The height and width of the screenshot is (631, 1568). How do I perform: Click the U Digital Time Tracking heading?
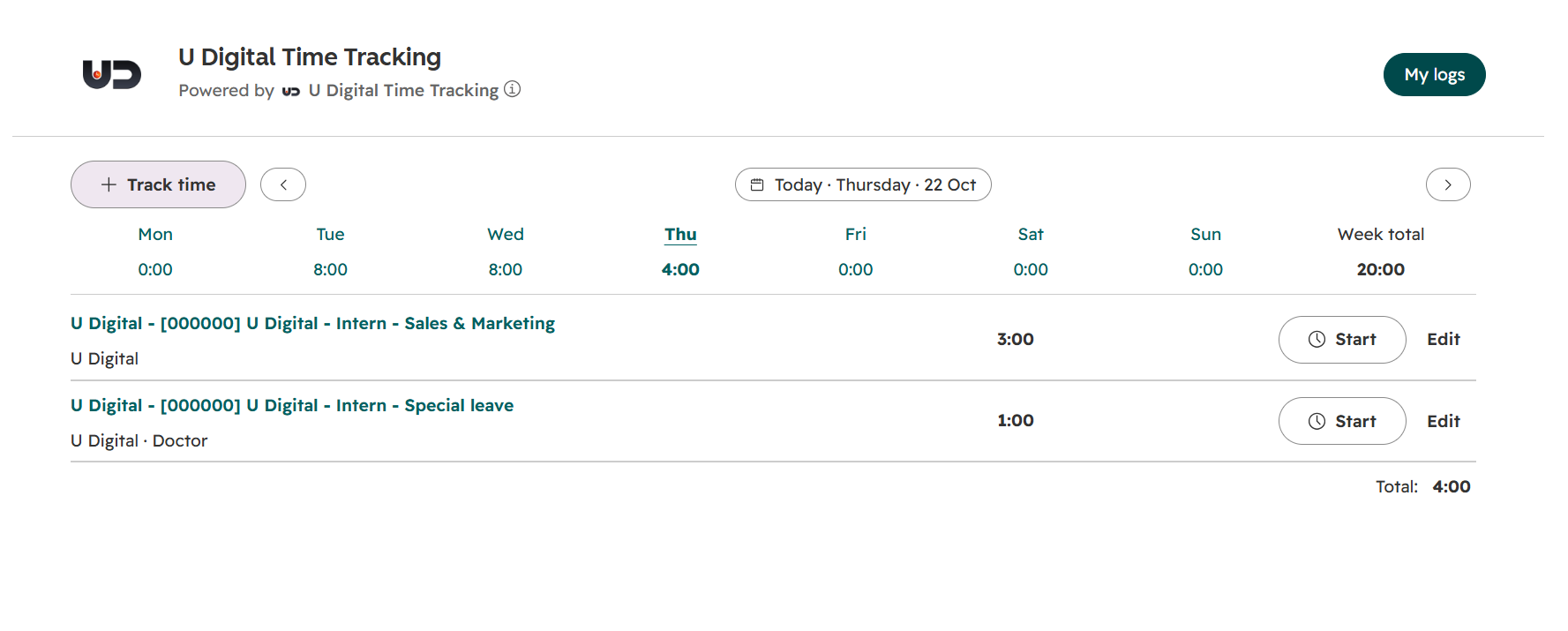310,56
